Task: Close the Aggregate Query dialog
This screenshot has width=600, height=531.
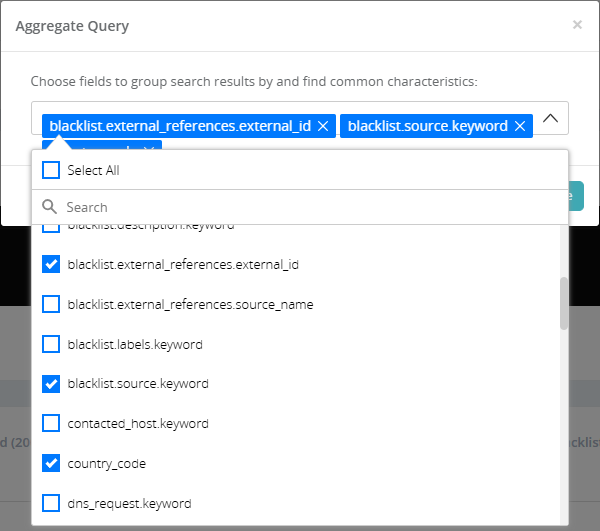Action: (577, 25)
